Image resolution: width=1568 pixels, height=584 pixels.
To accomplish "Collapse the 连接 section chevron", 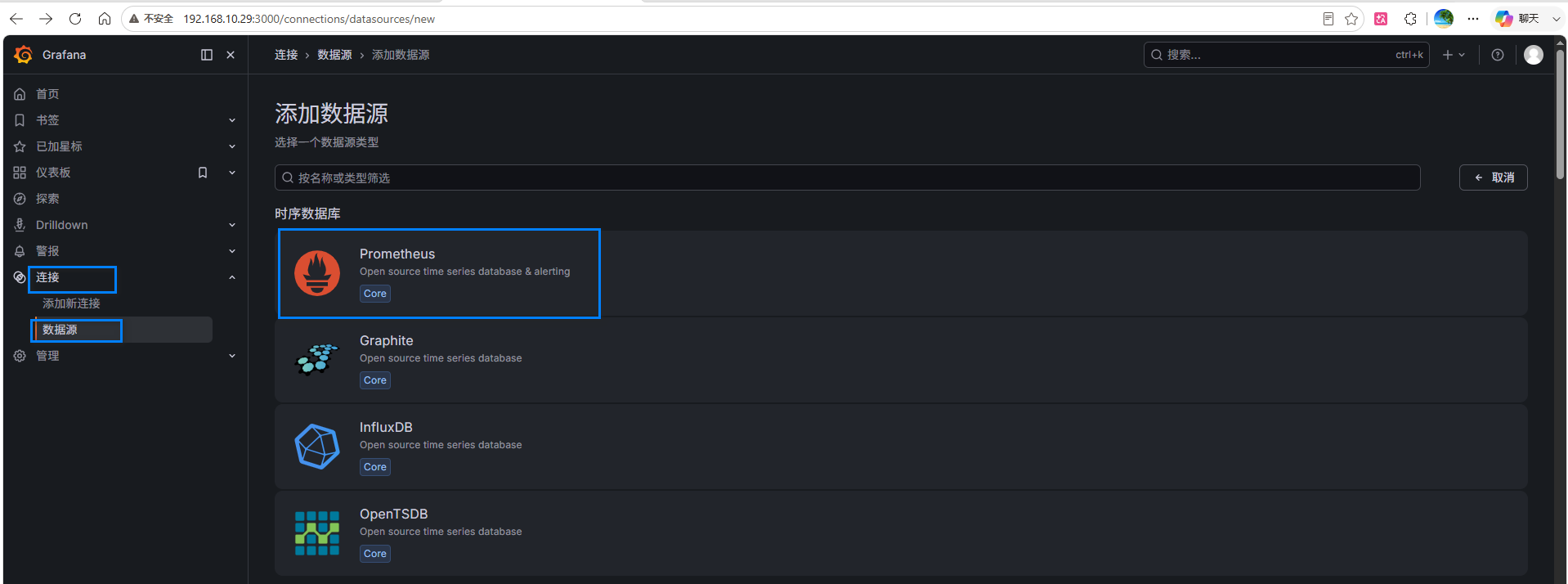I will 232,277.
